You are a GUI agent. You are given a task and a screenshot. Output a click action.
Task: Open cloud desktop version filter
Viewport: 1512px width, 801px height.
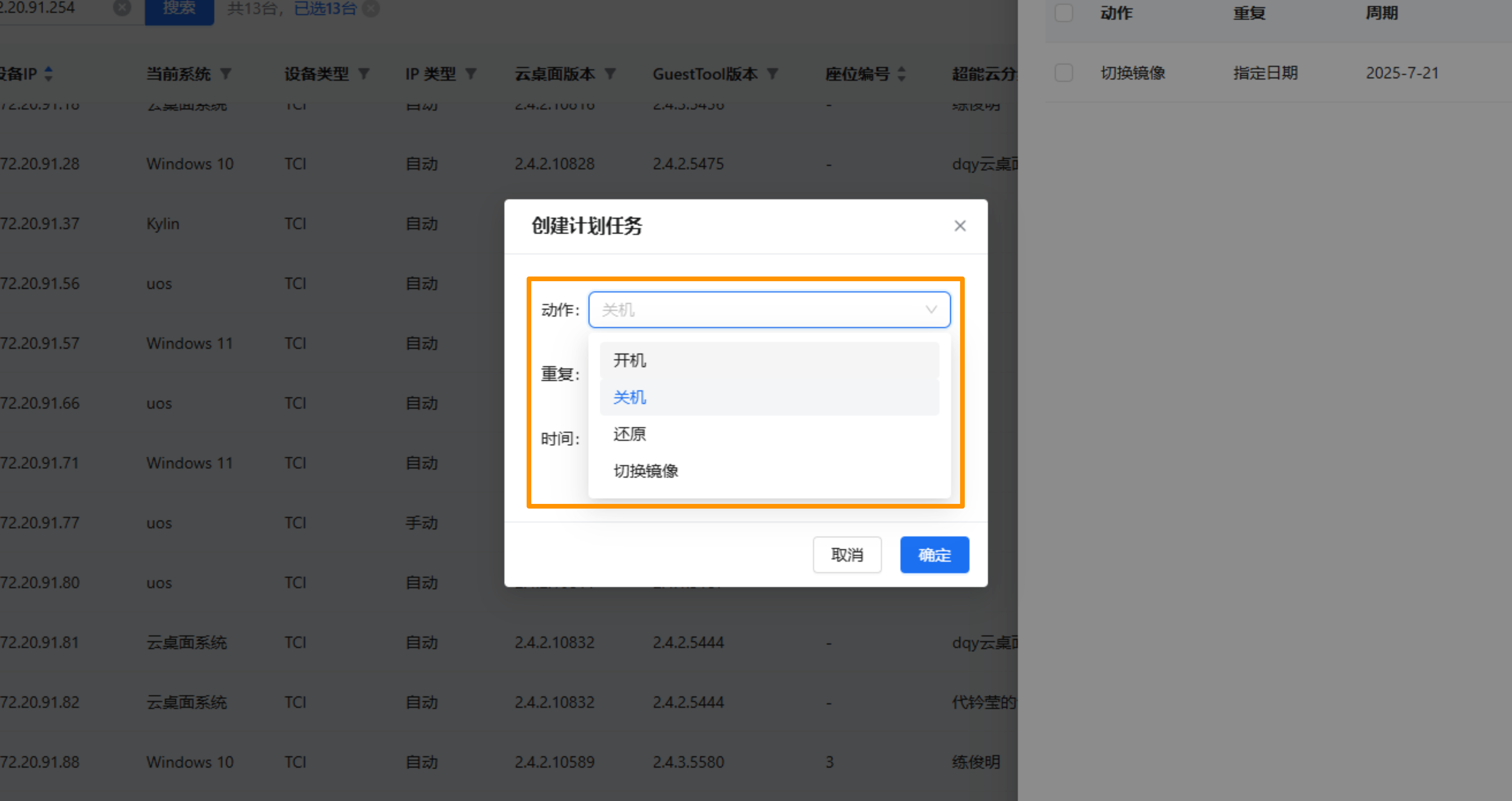[x=610, y=74]
